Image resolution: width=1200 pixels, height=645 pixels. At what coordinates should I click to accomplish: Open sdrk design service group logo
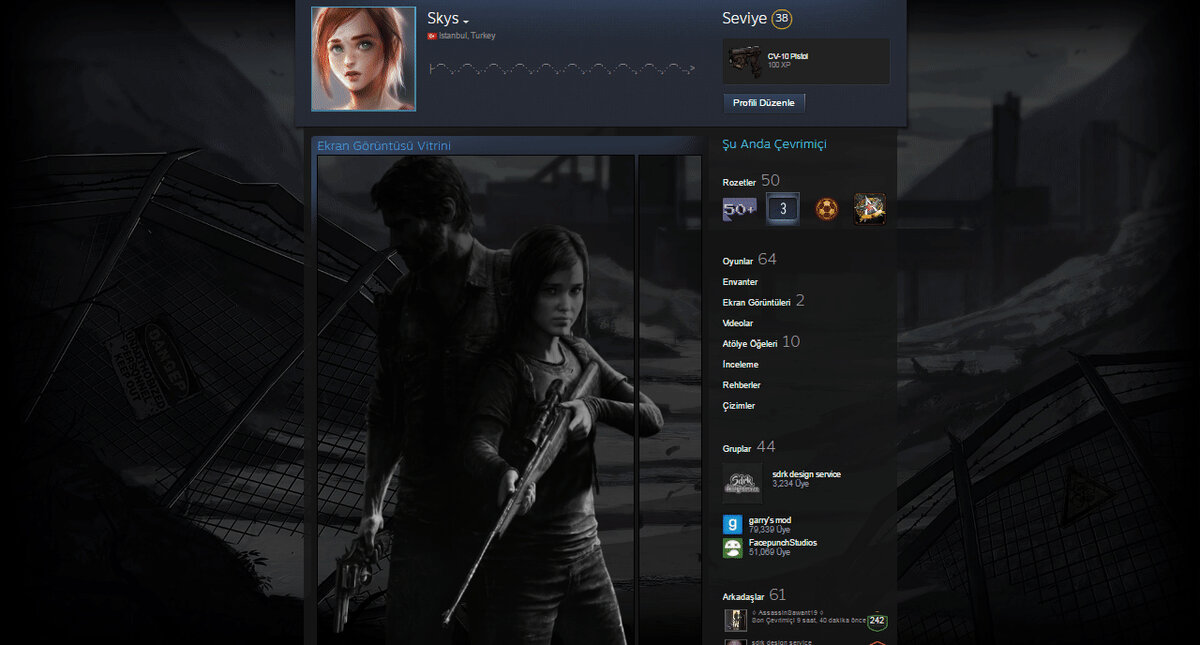click(x=742, y=484)
